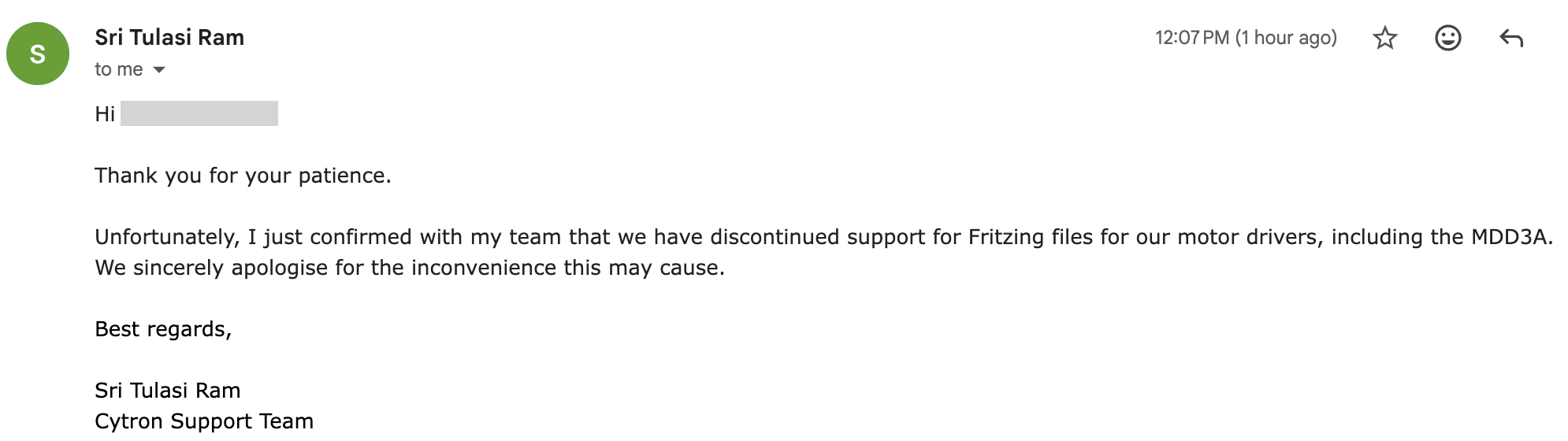This screenshot has height=441, width=1568.
Task: Click the 'Best regards,' closing line
Action: pyautogui.click(x=163, y=329)
